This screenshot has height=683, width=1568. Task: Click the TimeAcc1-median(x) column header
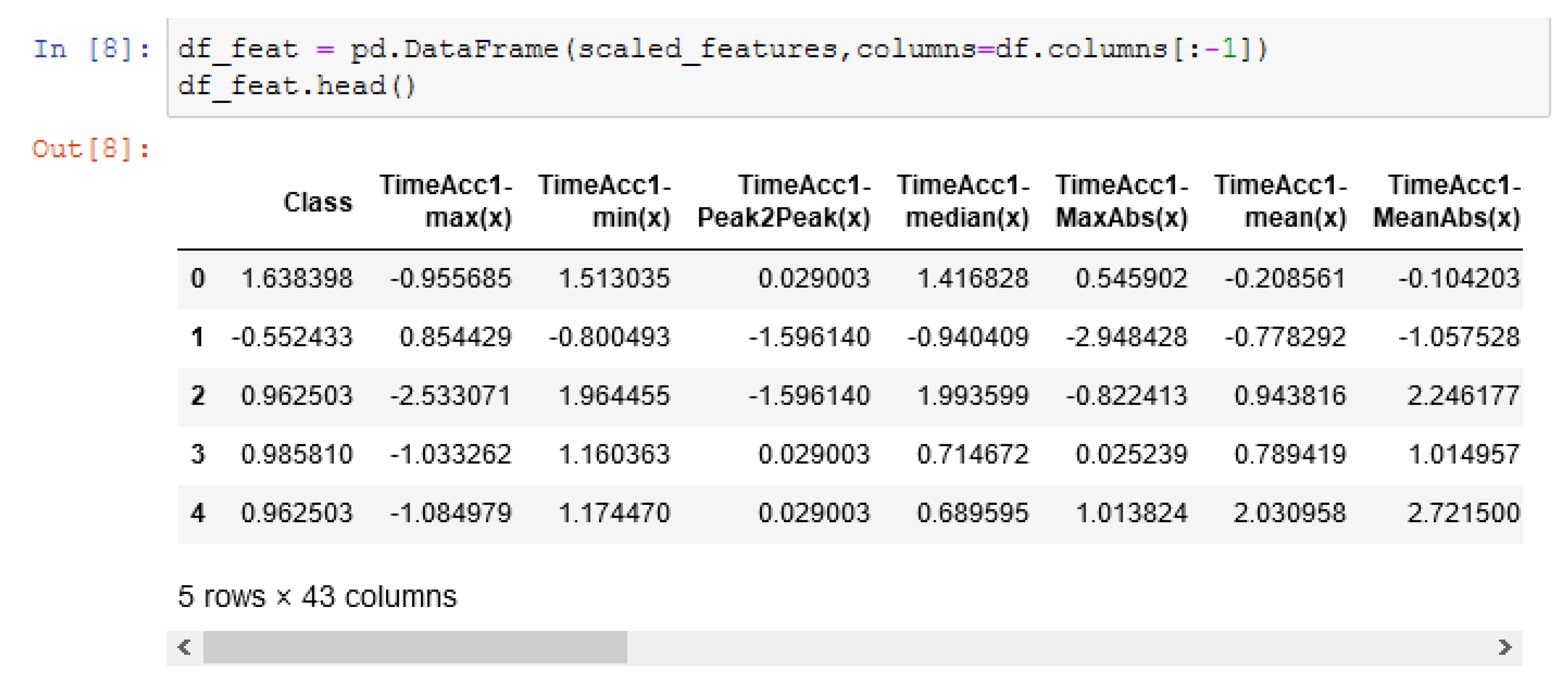point(964,201)
